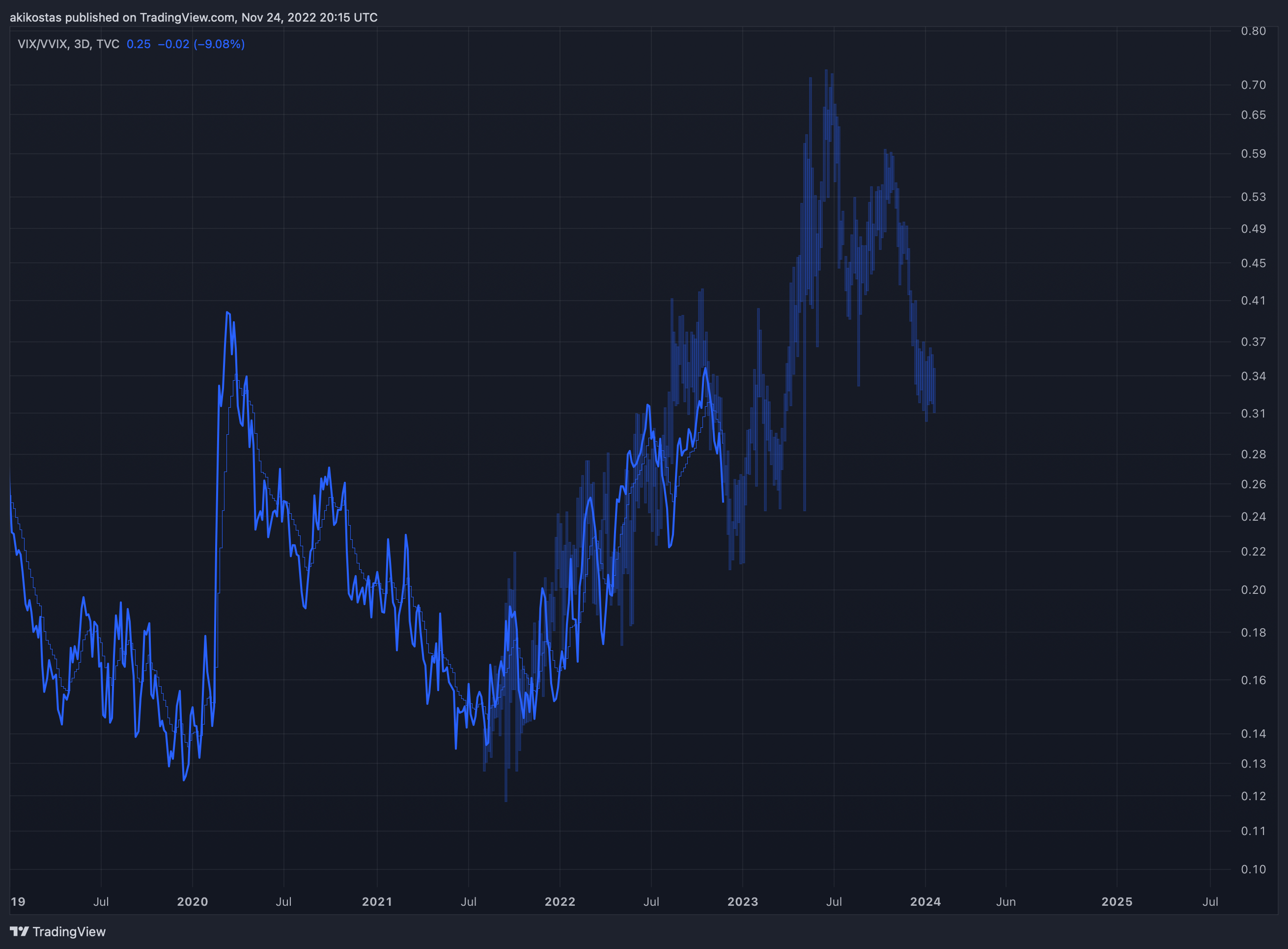
Task: Click the 0.70 price scale label
Action: [1254, 85]
